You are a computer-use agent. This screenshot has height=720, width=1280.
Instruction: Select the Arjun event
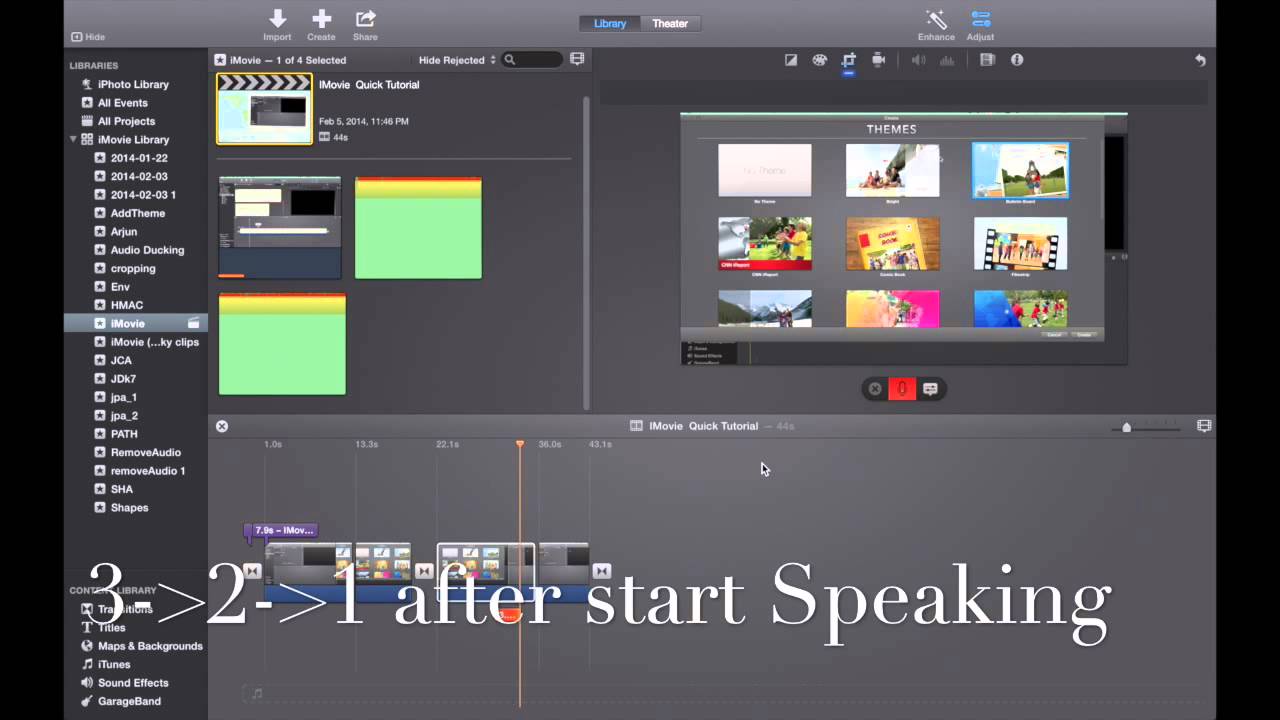124,232
